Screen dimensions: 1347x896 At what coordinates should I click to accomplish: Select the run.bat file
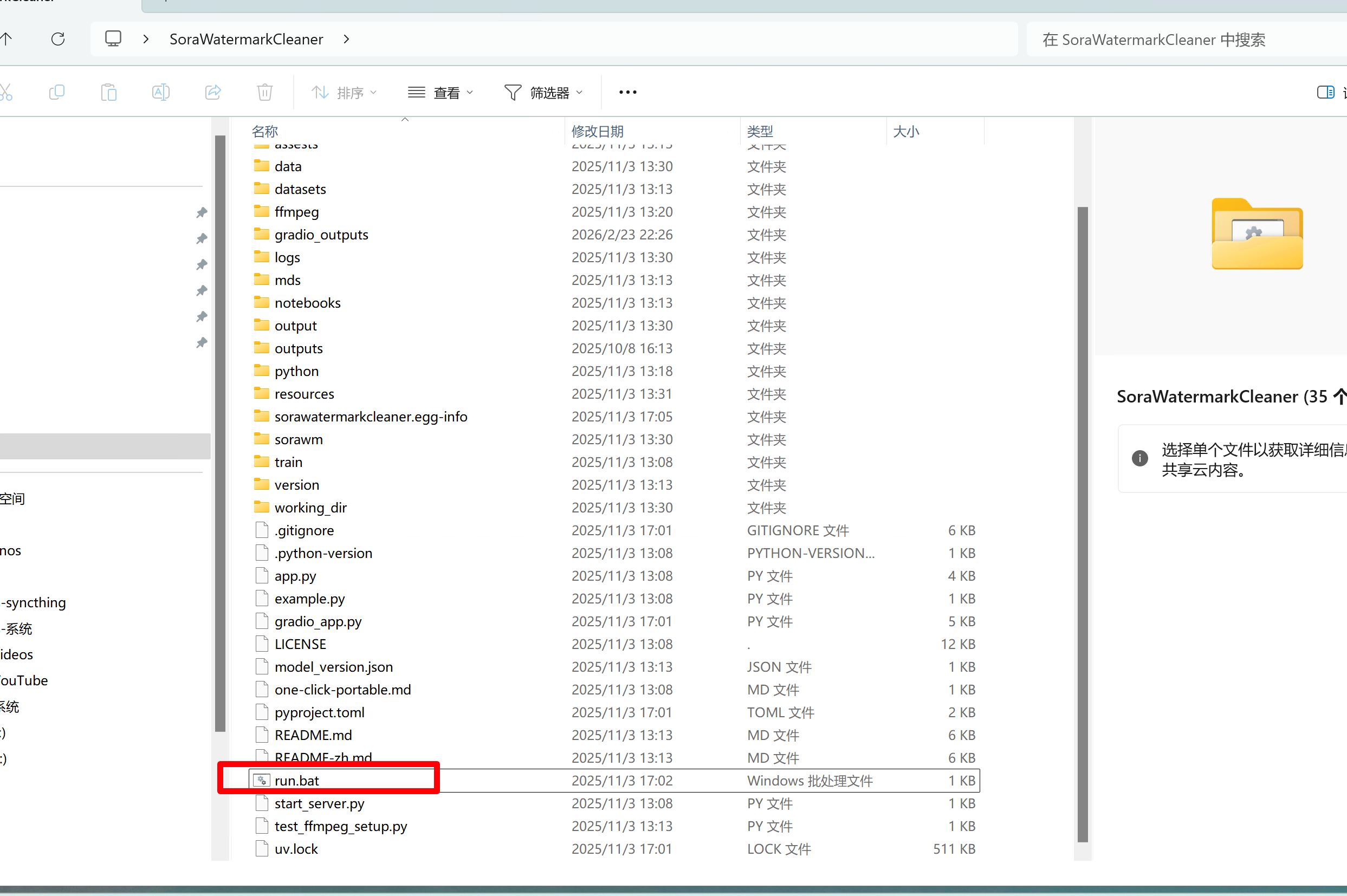point(296,781)
